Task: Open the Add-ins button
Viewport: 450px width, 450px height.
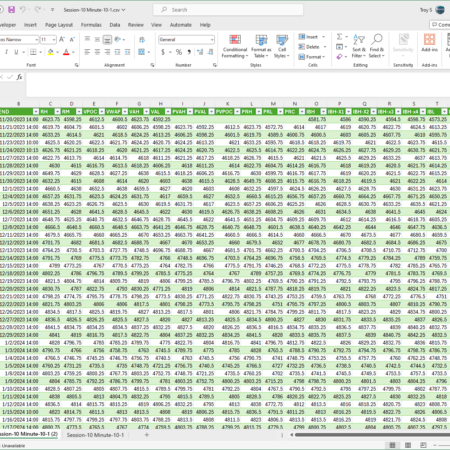Action: [429, 43]
